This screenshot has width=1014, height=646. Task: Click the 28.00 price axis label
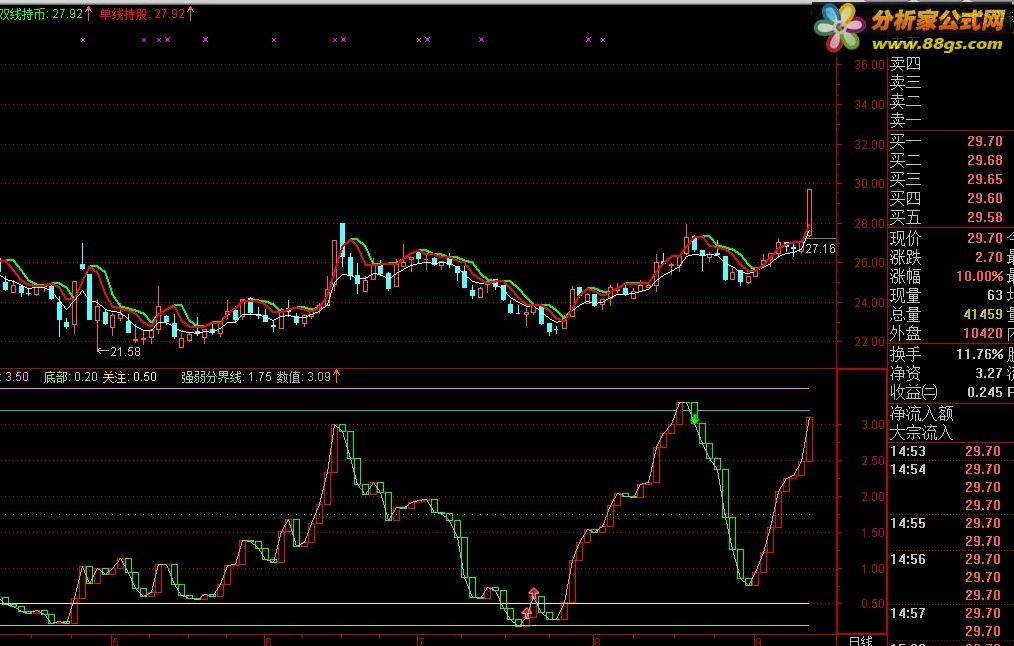point(868,223)
